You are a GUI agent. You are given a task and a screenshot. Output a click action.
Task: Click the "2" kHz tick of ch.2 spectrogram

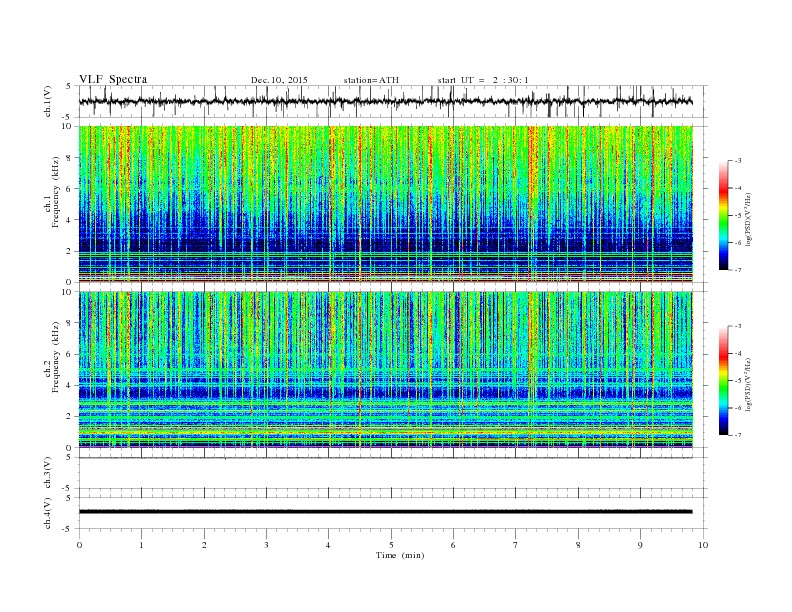coord(69,417)
